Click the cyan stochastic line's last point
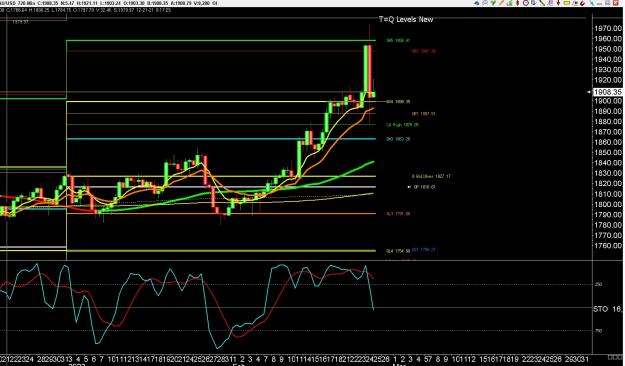Screen dimensions: 625x366 [x=373, y=309]
